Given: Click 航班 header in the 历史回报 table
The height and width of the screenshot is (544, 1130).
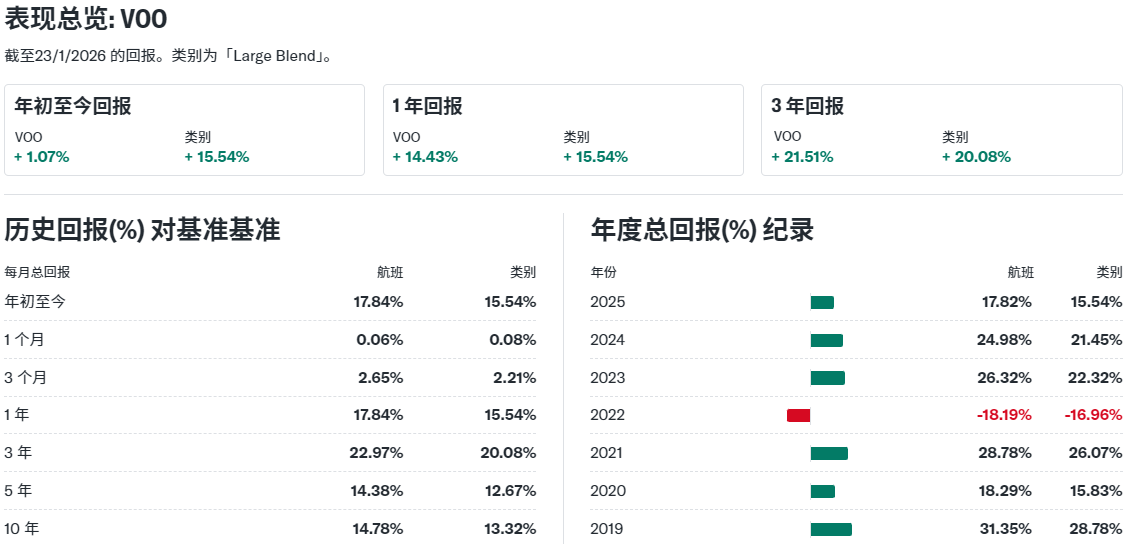Looking at the screenshot, I should point(390,272).
